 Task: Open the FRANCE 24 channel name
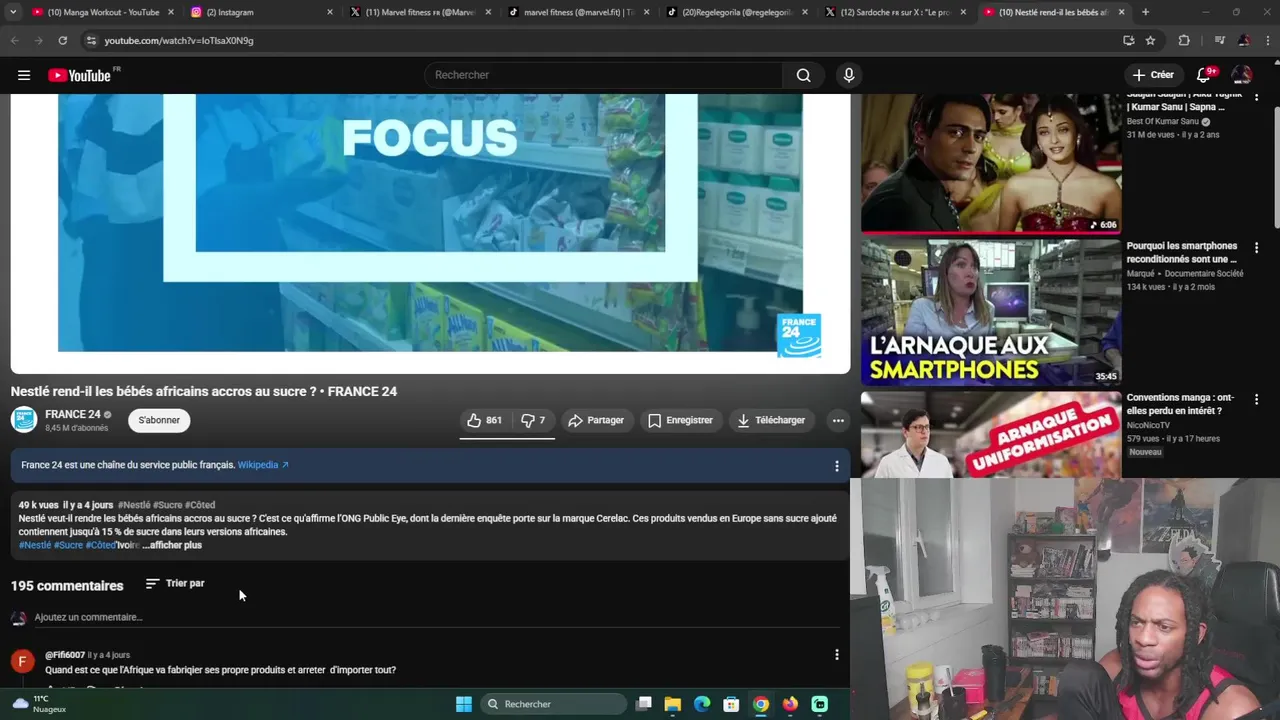tap(73, 415)
